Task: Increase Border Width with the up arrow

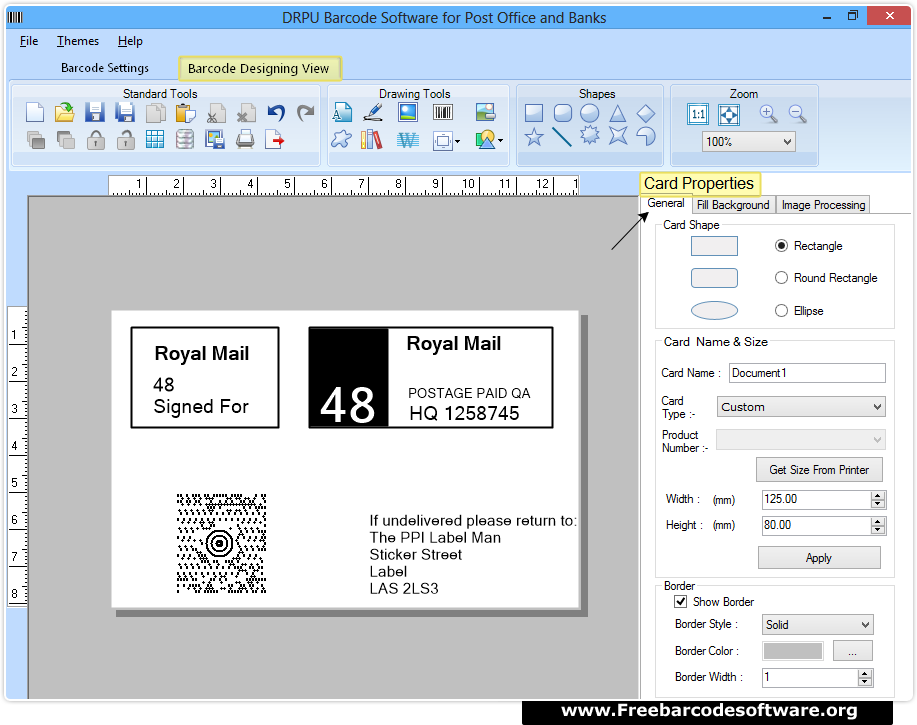Action: pyautogui.click(x=865, y=673)
